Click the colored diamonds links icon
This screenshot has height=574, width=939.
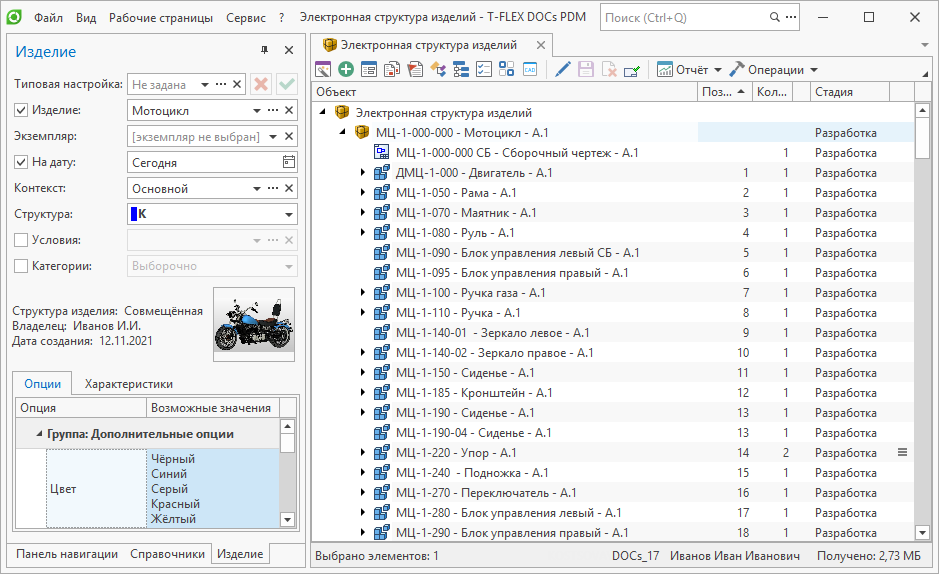click(x=438, y=70)
